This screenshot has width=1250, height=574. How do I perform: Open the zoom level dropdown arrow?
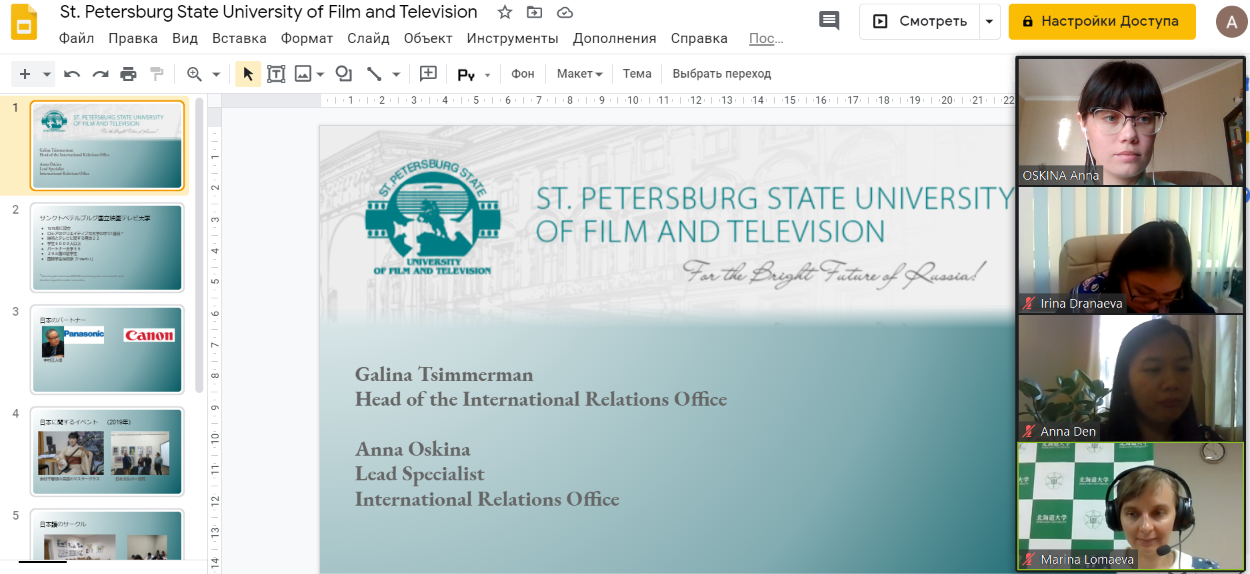216,75
